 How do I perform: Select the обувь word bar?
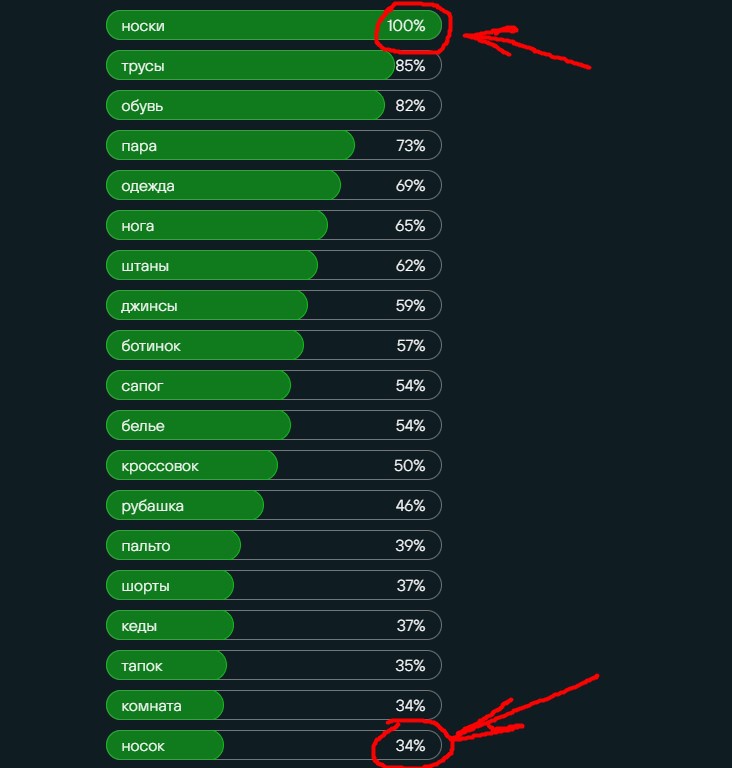point(273,105)
